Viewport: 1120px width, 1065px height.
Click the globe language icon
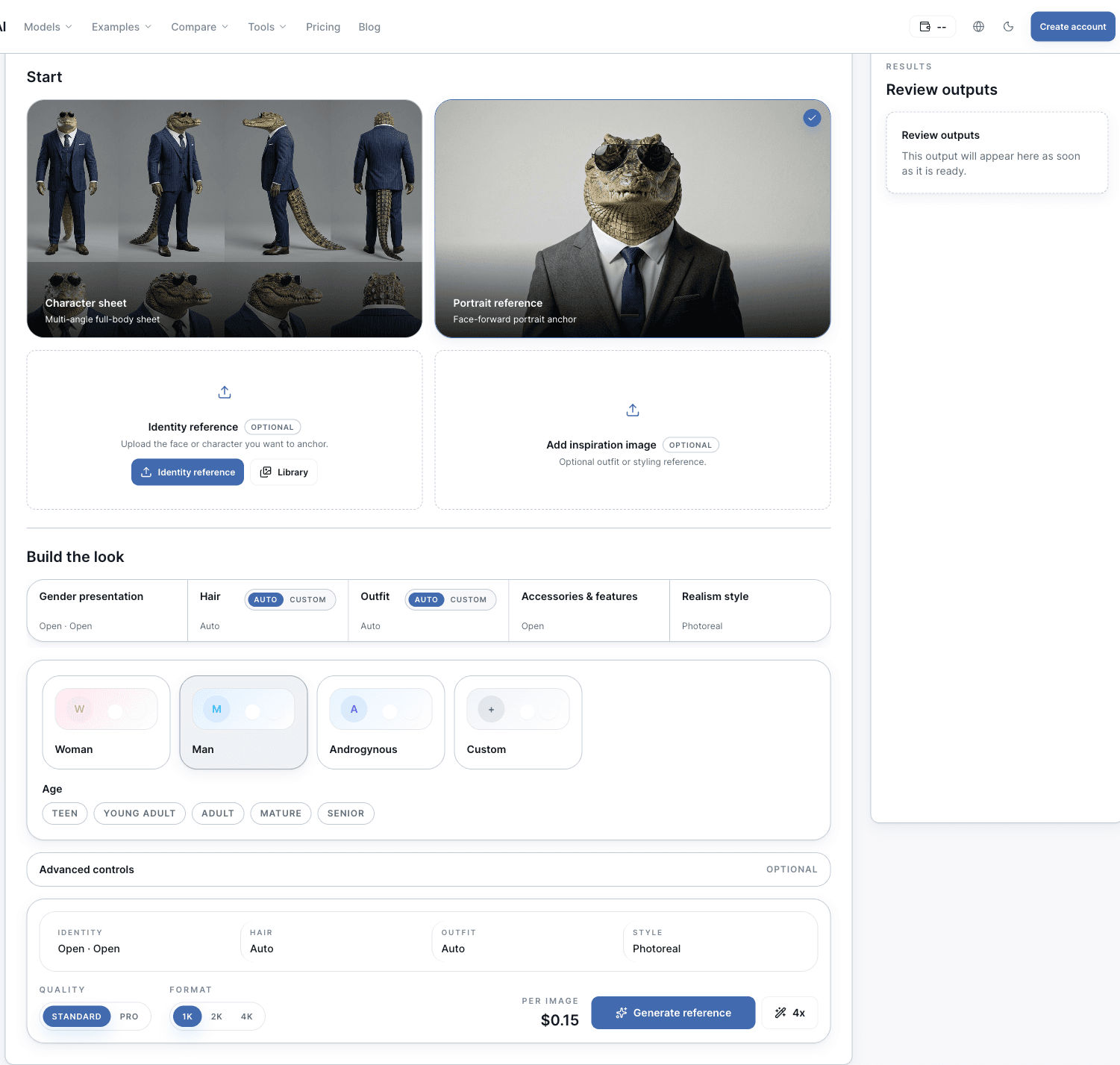[978, 26]
